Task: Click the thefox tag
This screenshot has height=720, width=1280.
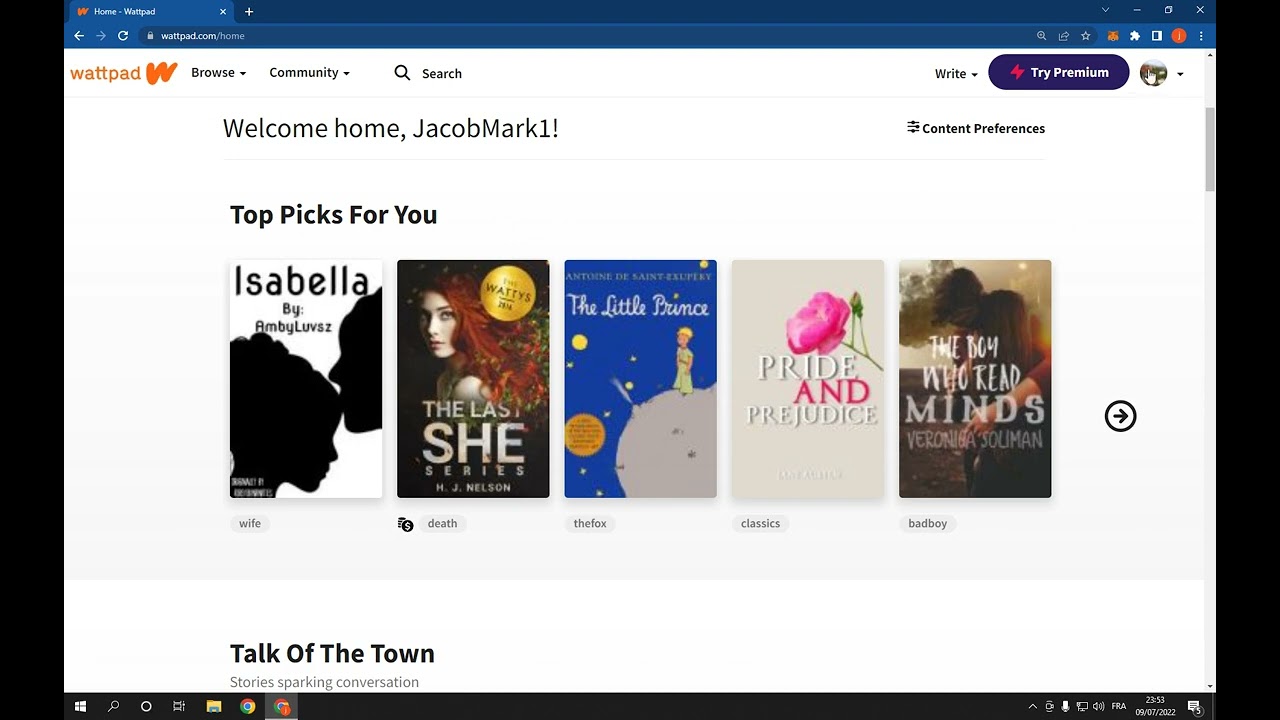Action: coord(590,523)
